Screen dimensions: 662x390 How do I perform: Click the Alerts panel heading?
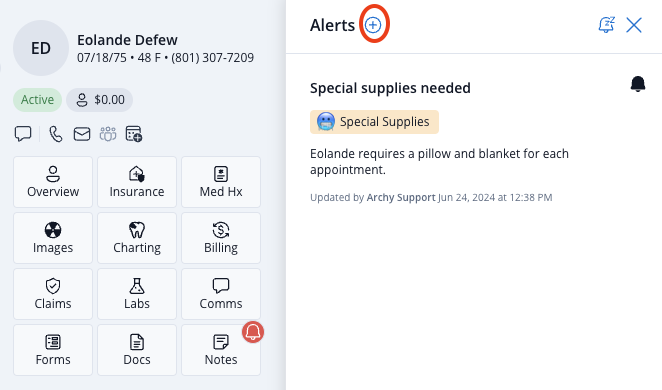pos(332,25)
